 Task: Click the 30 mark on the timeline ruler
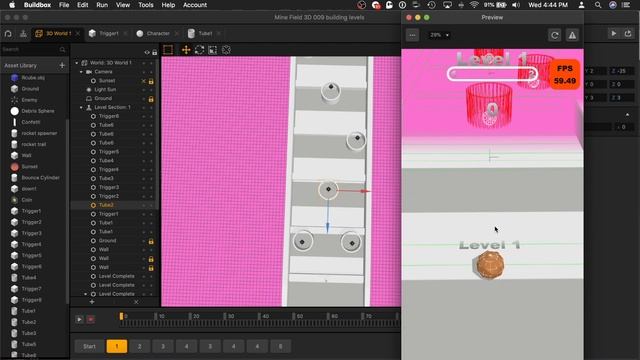[x=231, y=316]
